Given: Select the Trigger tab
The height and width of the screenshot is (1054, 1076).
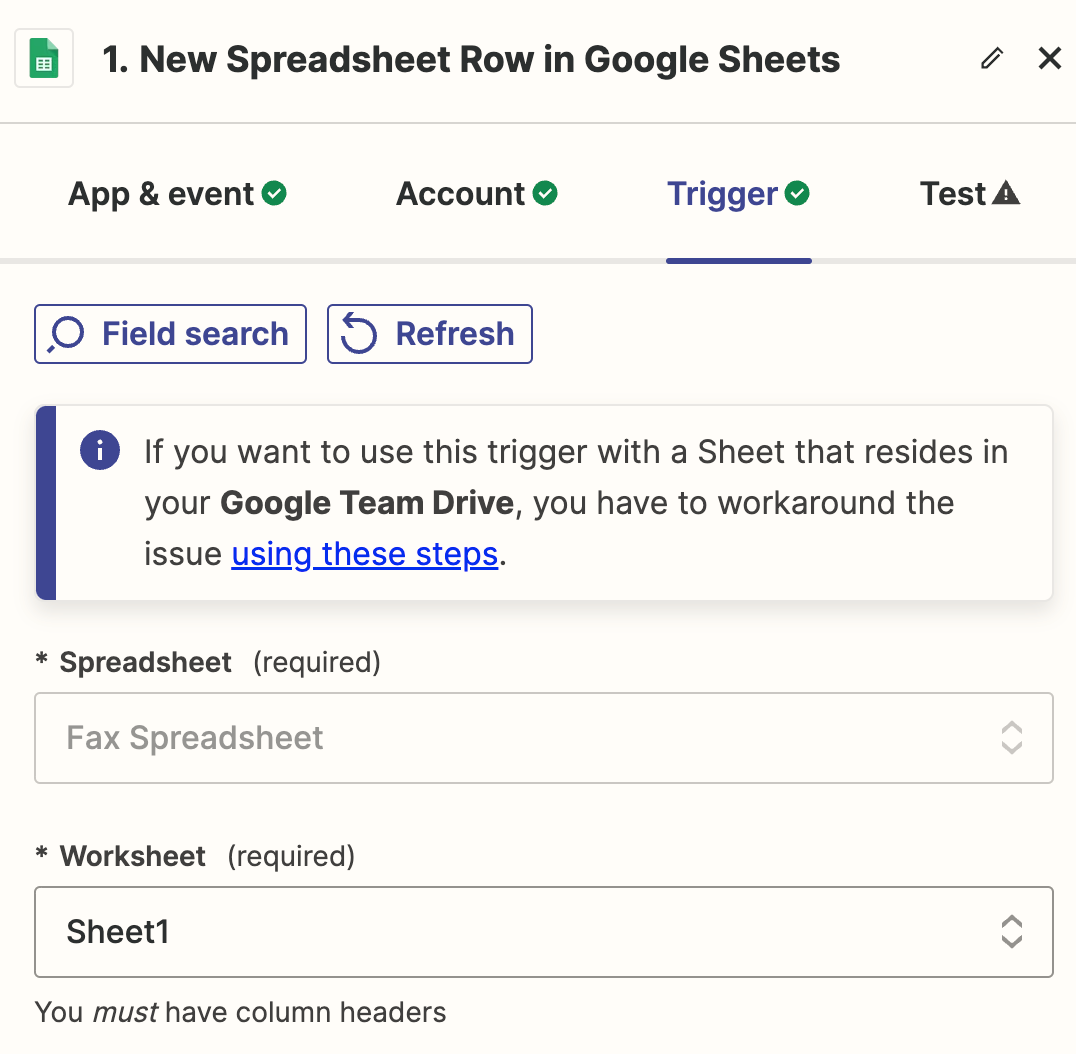Looking at the screenshot, I should click(x=738, y=194).
